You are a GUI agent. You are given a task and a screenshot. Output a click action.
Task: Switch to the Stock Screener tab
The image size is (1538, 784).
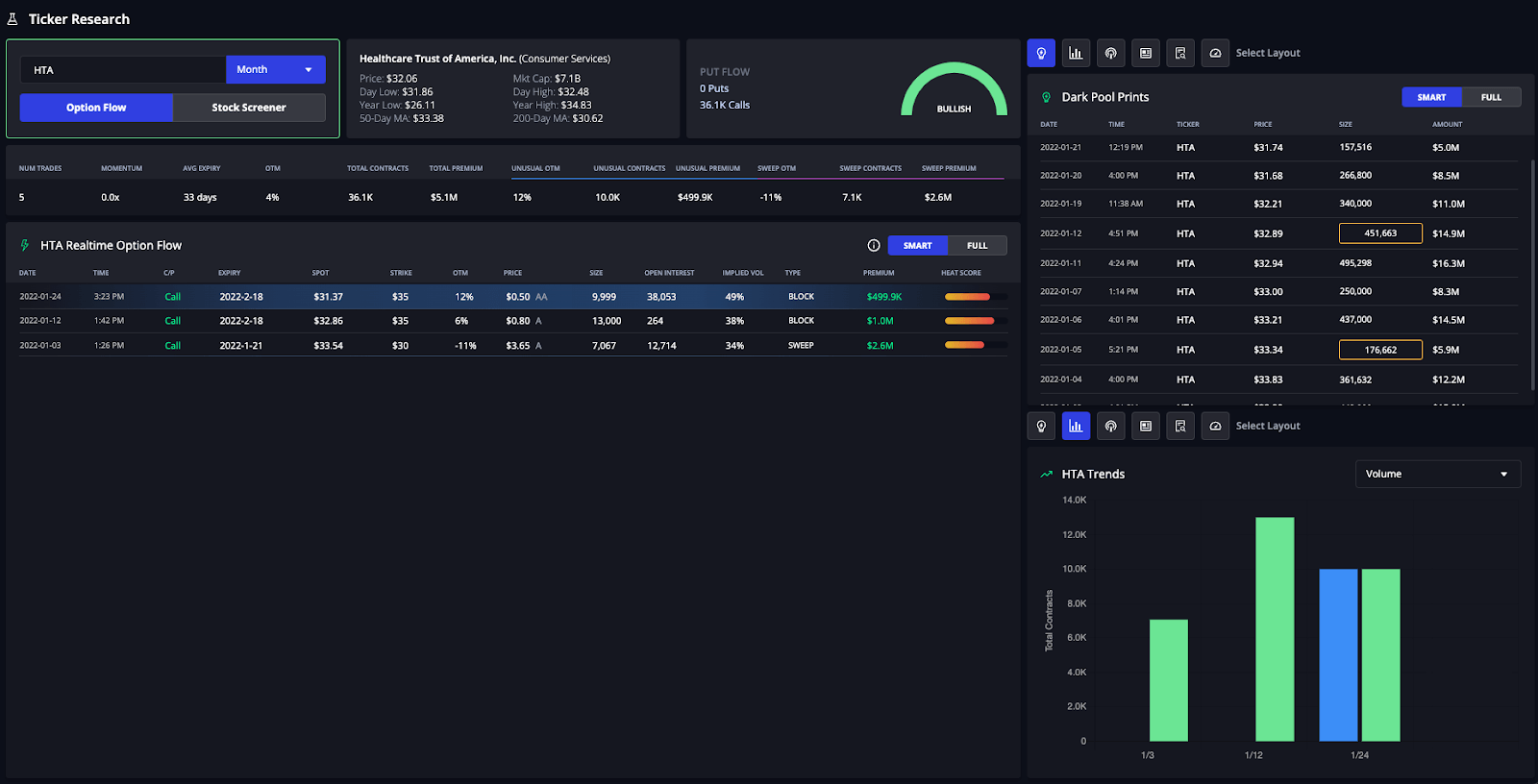click(x=249, y=108)
